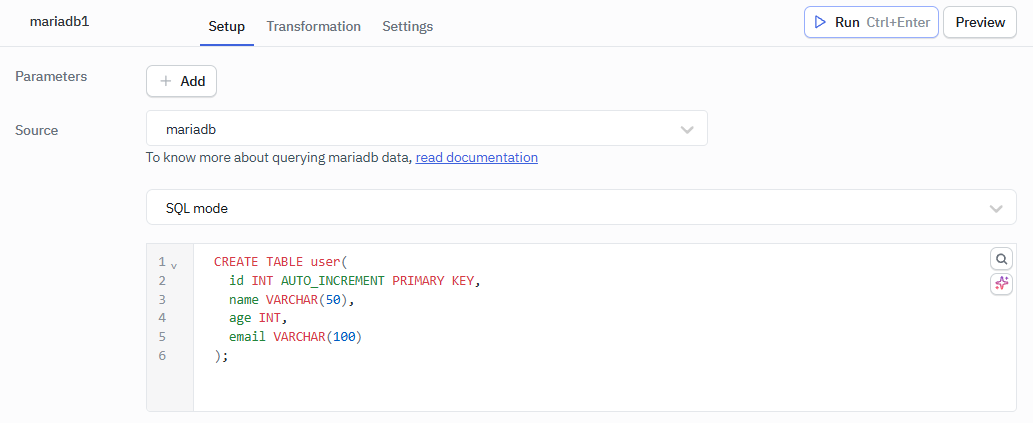Open the mariadb source dropdown
This screenshot has height=423, width=1033.
(427, 129)
